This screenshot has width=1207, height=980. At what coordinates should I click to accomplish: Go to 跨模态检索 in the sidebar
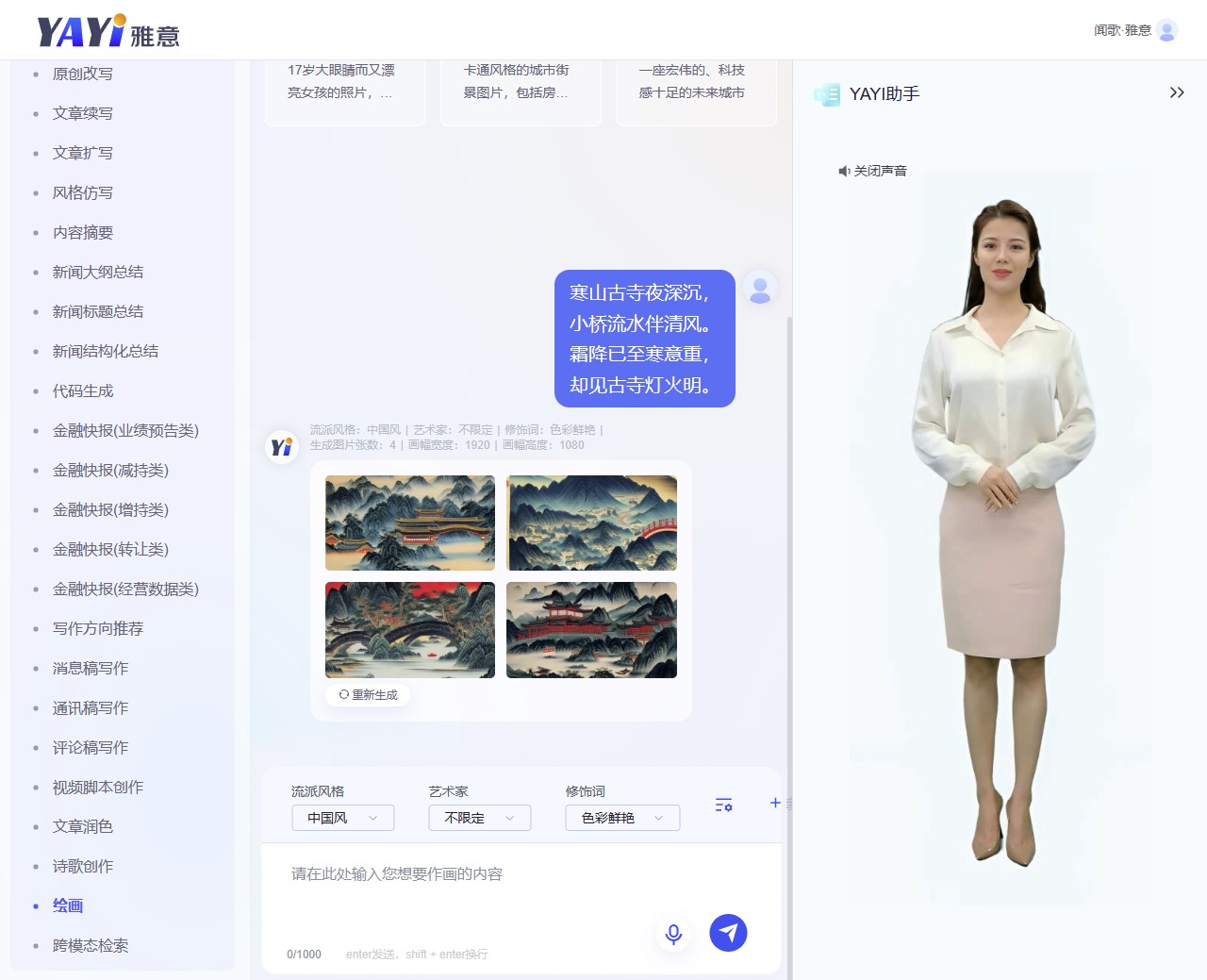[91, 945]
